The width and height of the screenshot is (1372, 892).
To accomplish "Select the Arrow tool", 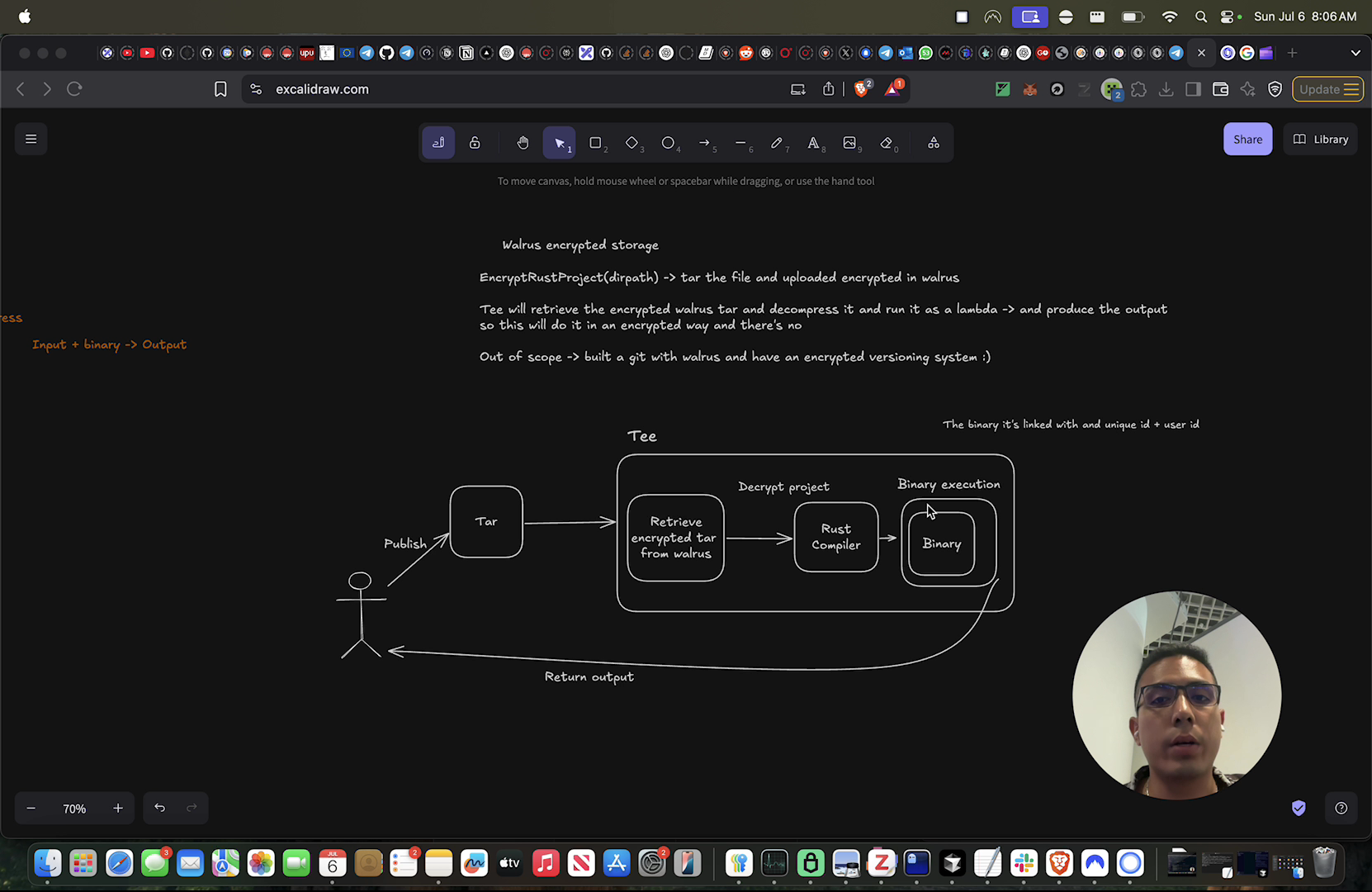I will click(x=705, y=143).
